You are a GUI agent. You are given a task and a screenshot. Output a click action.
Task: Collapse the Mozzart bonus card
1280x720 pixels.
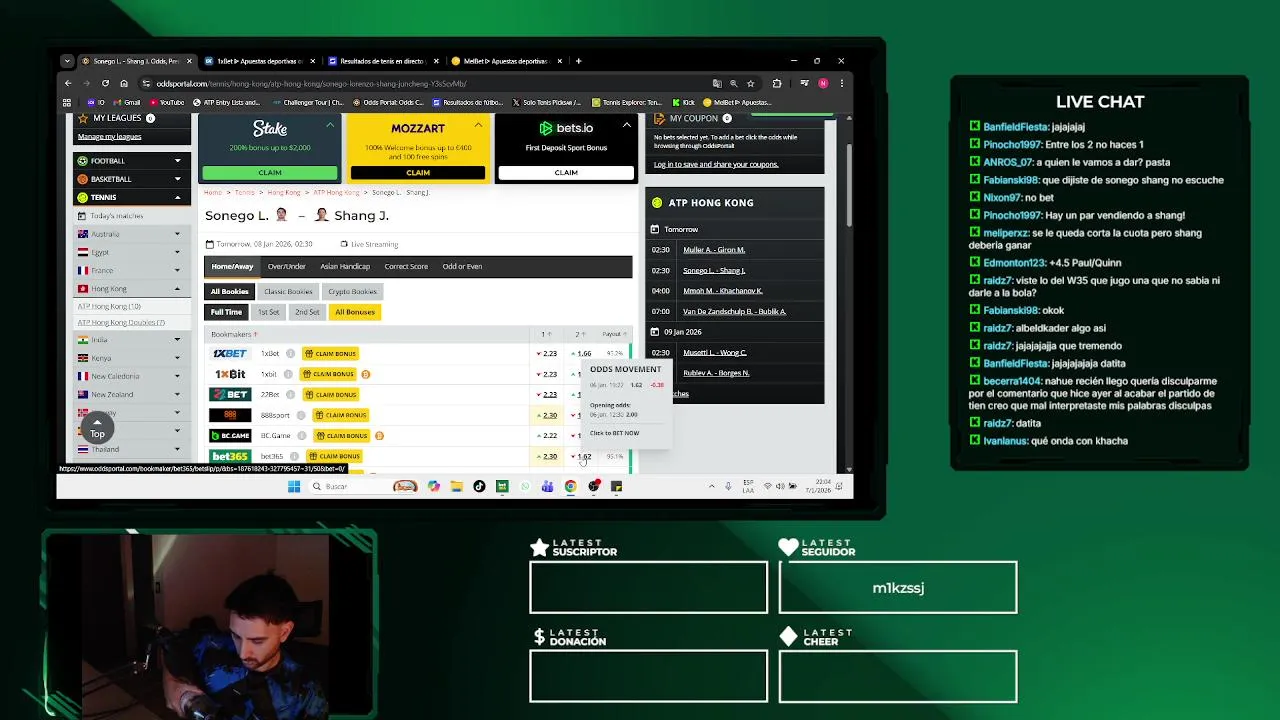tap(478, 125)
